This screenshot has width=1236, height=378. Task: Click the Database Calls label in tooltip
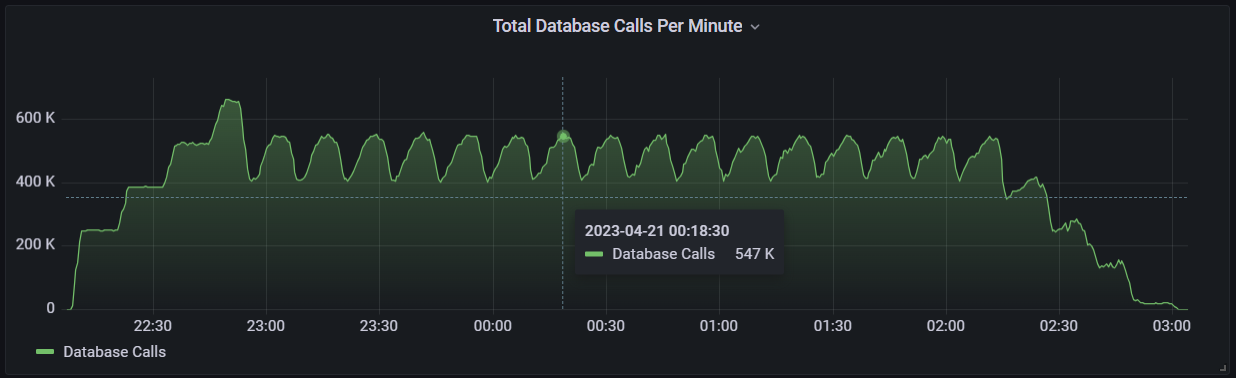coord(663,254)
